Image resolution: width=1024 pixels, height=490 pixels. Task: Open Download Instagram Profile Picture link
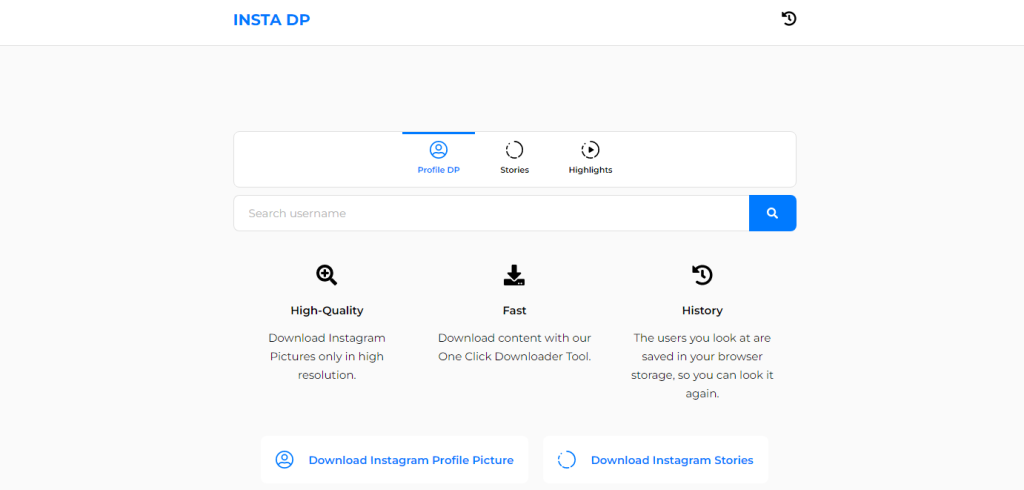click(x=394, y=460)
